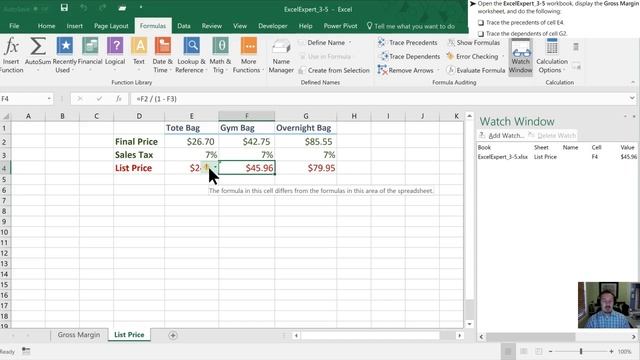Click the zoom in plus button
Image resolution: width=640 pixels, height=360 pixels.
[611, 351]
